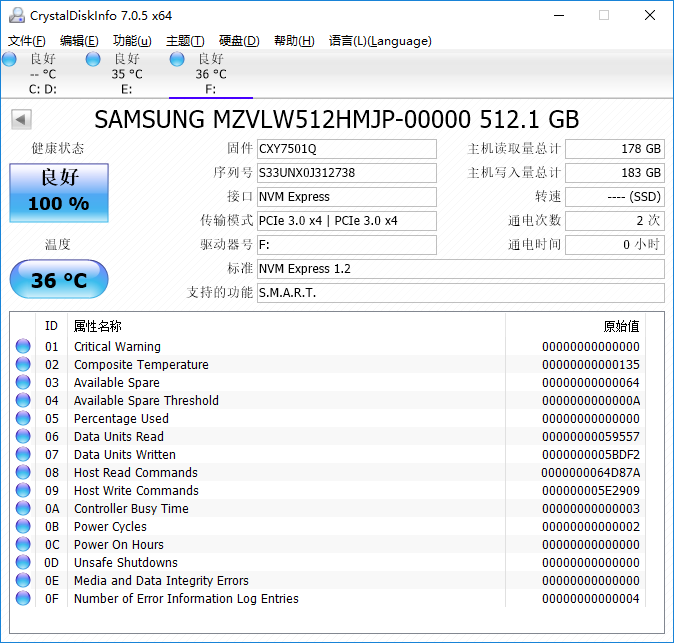Click the Controller Busy Time status orb
The image size is (674, 643).
click(23, 508)
